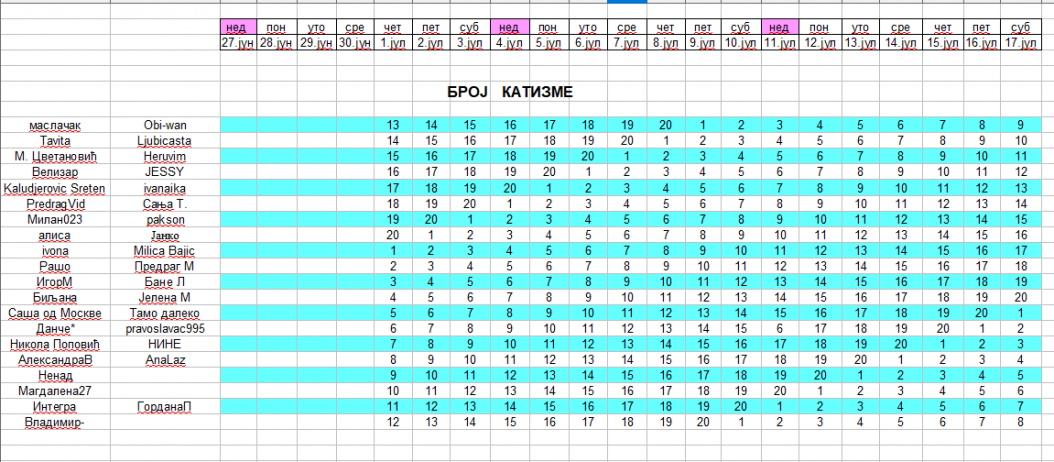This screenshot has width=1054, height=462.
Task: Select the НИНЕ cell
Action: click(x=165, y=344)
